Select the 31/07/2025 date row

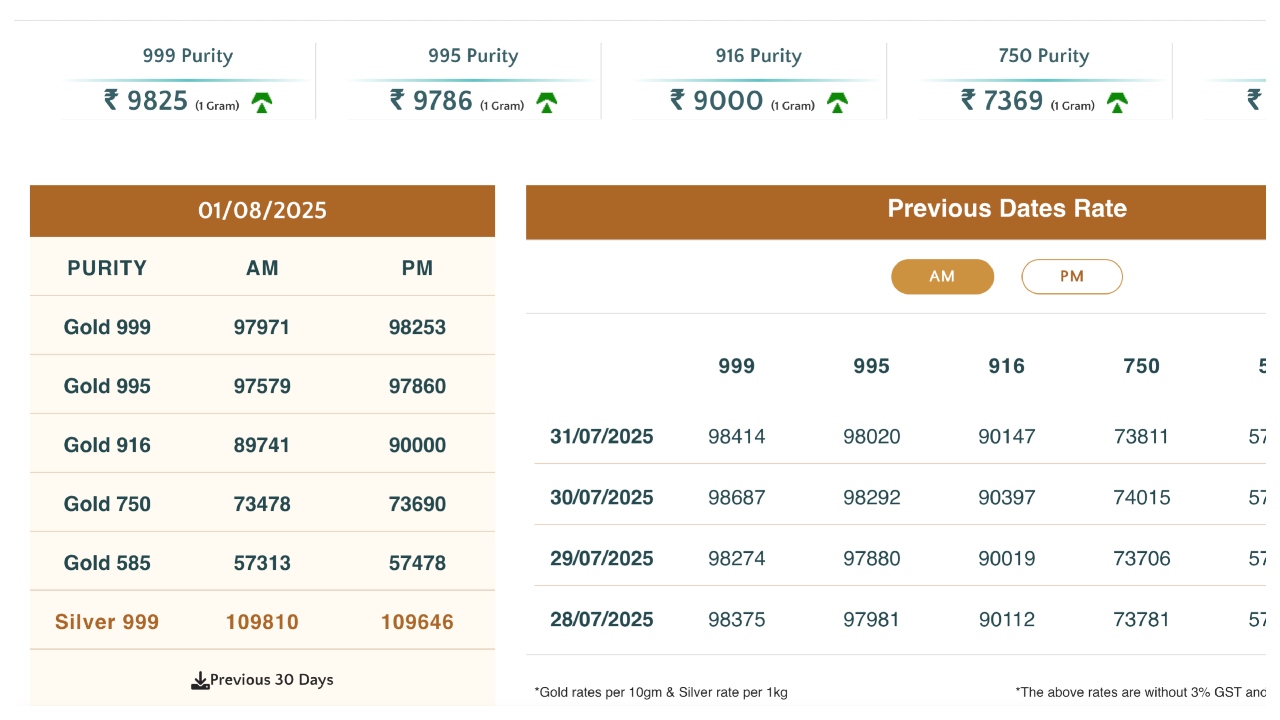point(601,437)
